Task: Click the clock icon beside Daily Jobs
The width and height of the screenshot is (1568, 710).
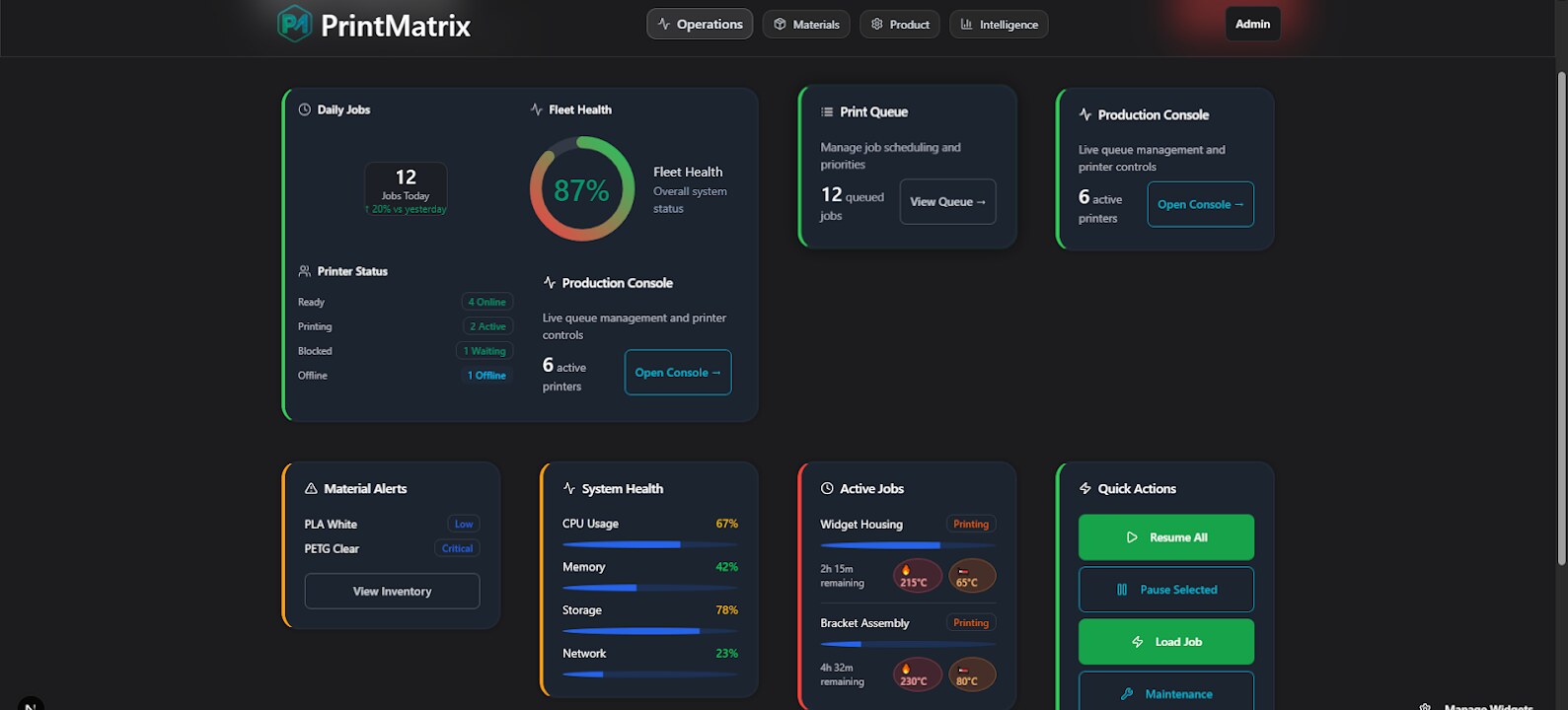Action: [304, 109]
